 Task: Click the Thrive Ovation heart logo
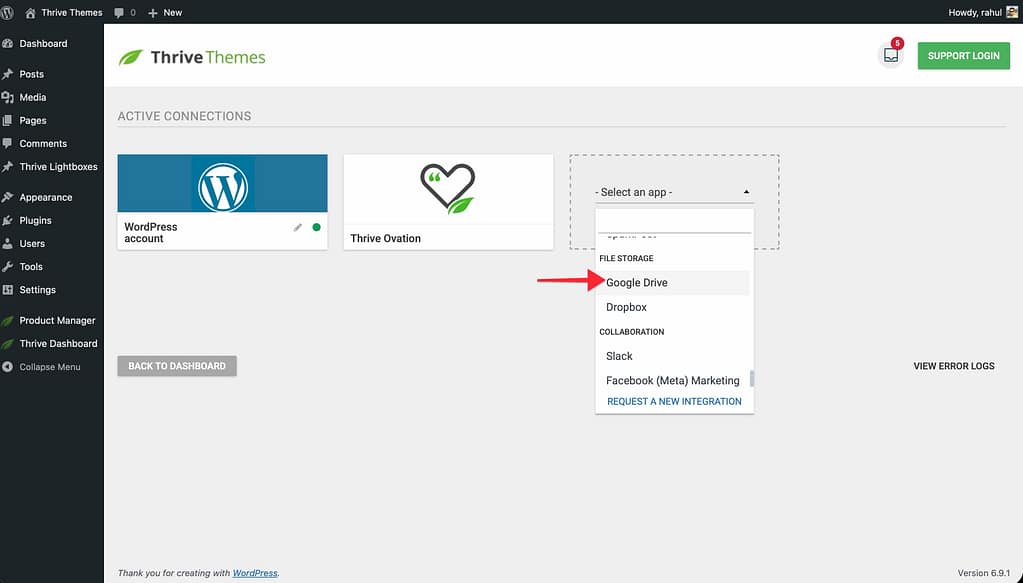pos(448,189)
